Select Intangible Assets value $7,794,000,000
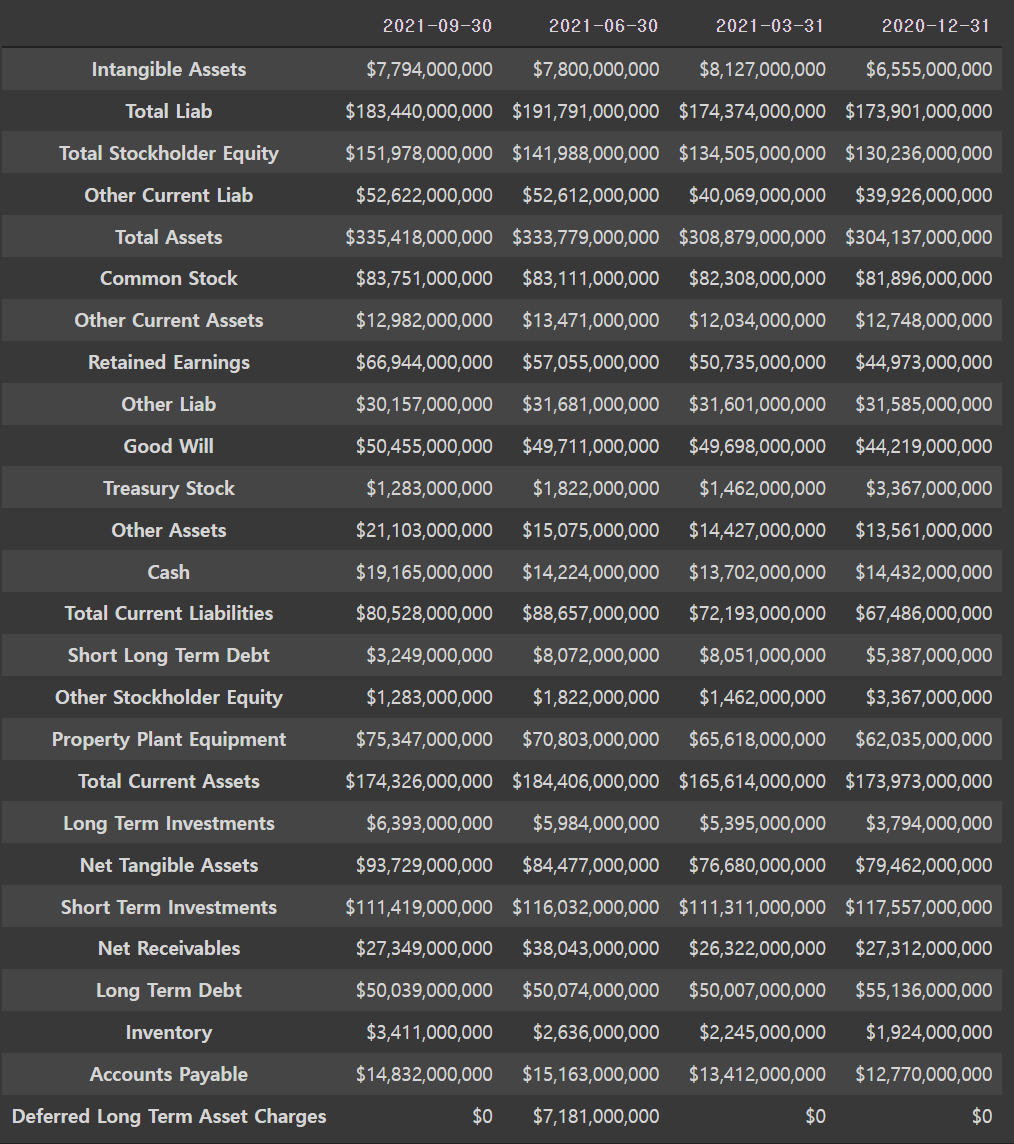The height and width of the screenshot is (1144, 1014). (429, 69)
